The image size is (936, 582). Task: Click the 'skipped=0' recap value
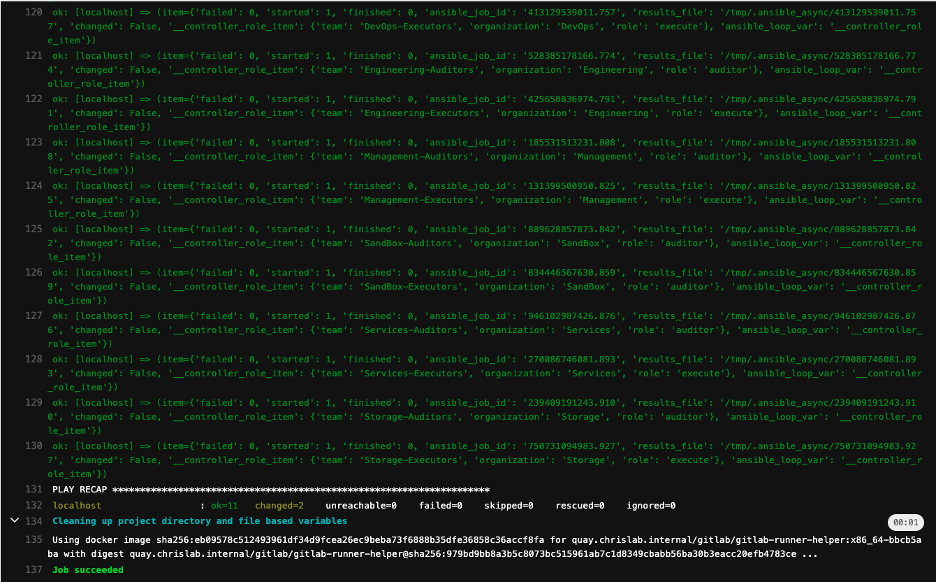509,506
